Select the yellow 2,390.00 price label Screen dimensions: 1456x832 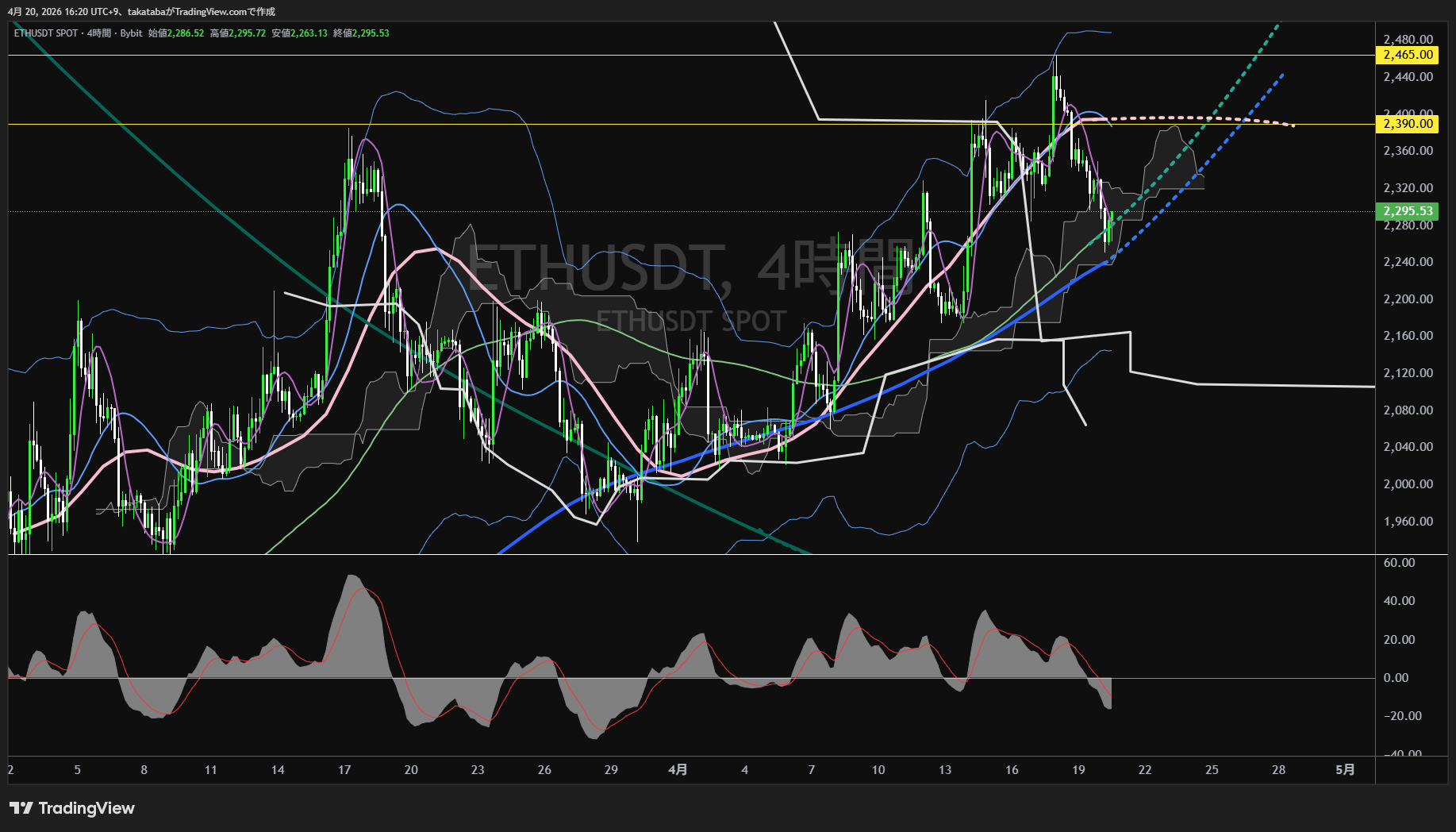1408,124
